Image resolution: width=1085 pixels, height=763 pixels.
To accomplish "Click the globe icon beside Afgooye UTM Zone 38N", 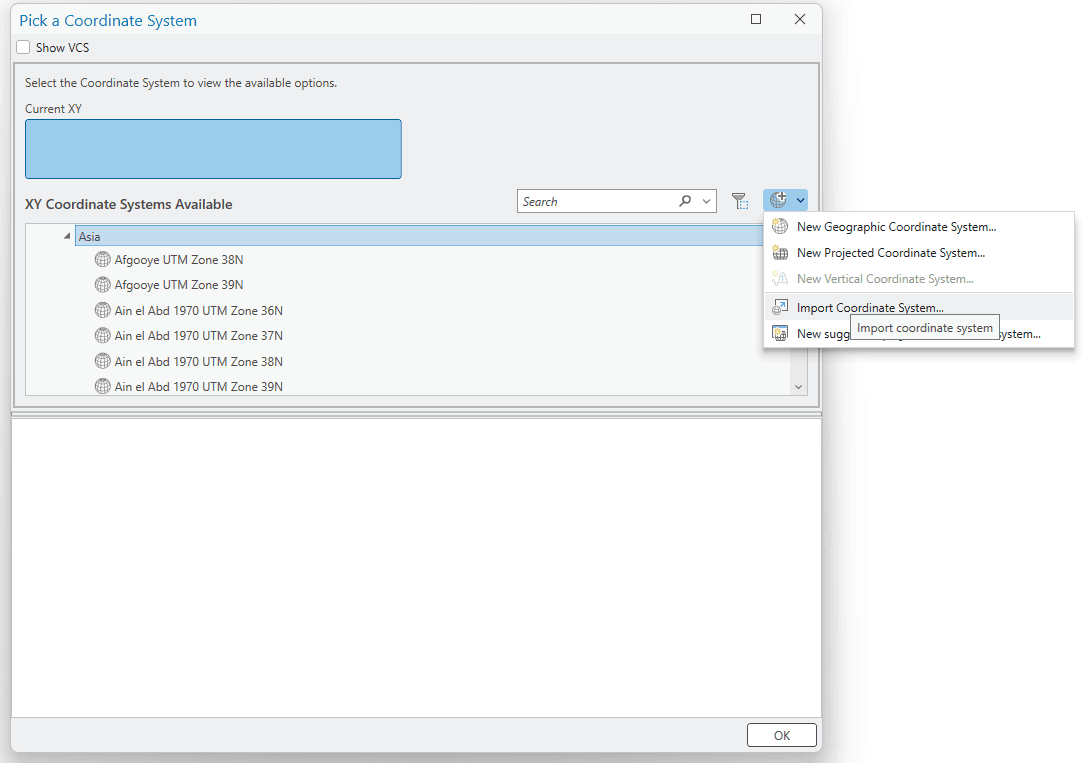I will point(102,259).
